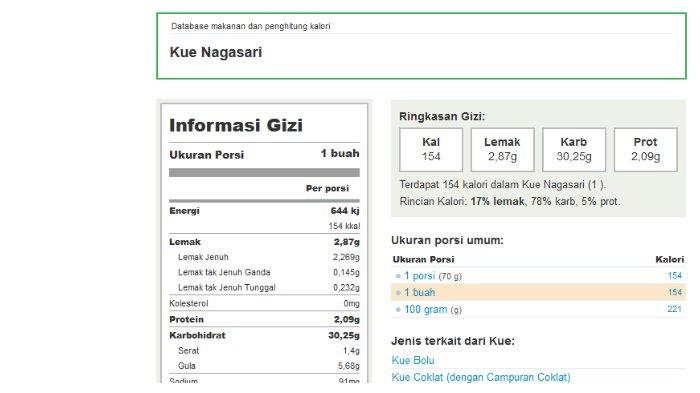This screenshot has height=393, width=700.
Task: Click the 'Ukuran Porsi' label in nutrition panel
Action: 207,155
